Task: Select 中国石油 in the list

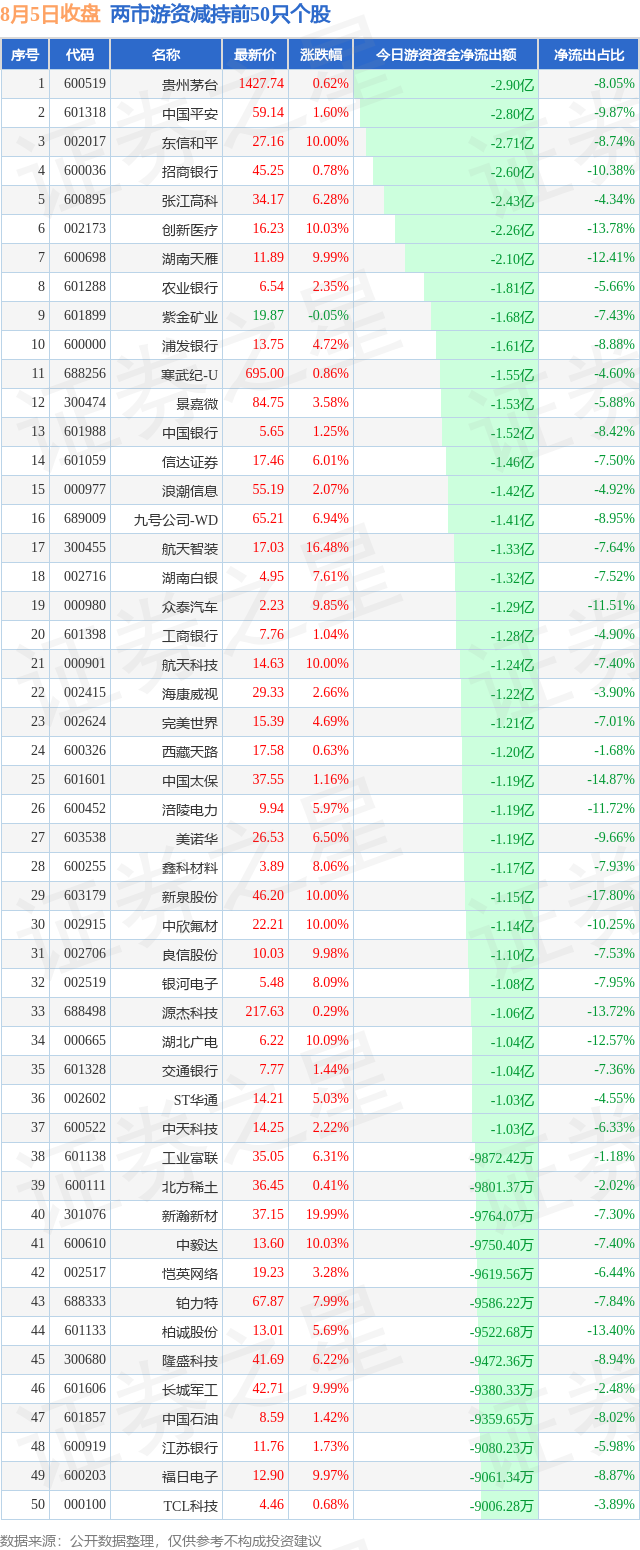Action: [x=190, y=1418]
